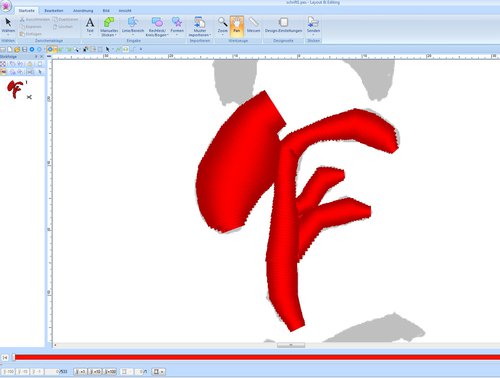Open Design-Einstellungen

click(x=283, y=25)
